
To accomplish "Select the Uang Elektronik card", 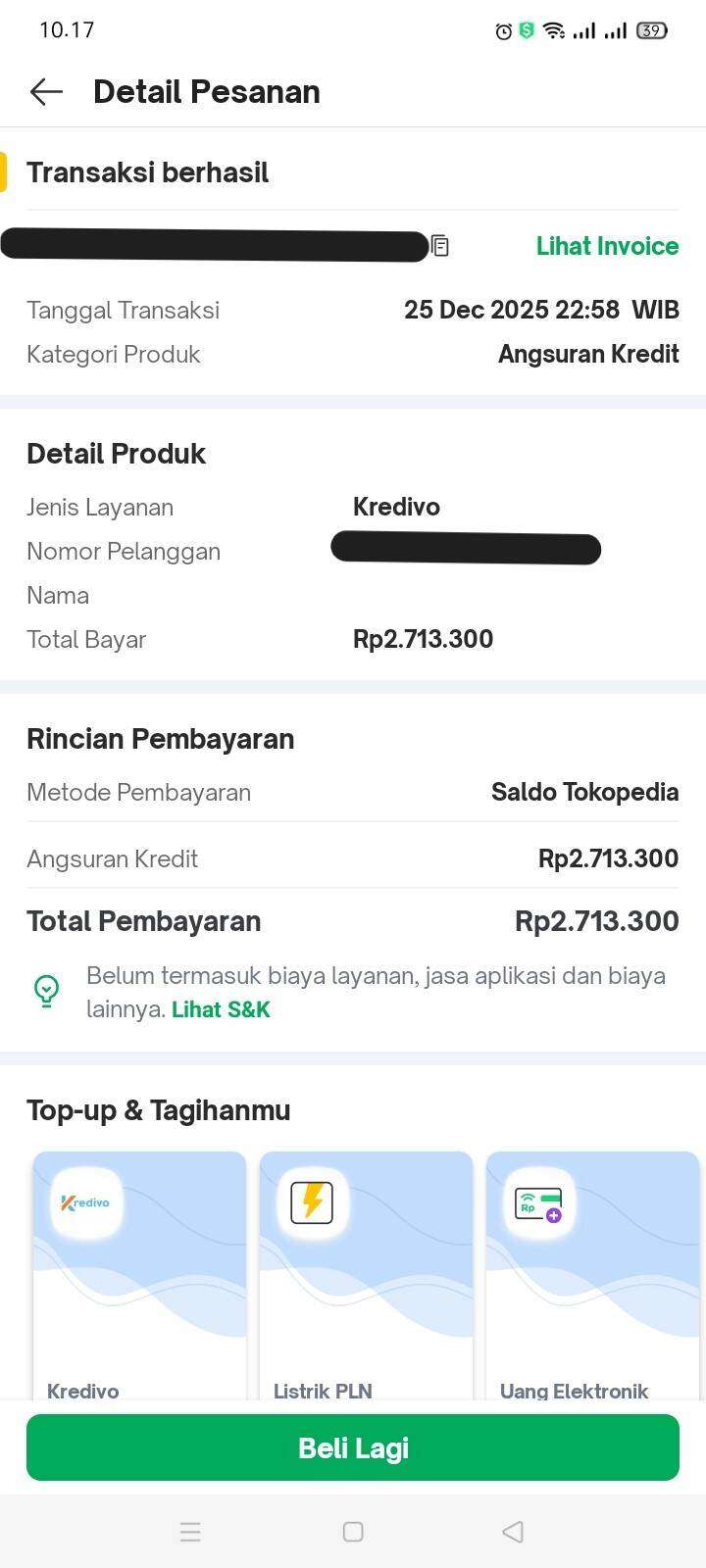I will coord(592,1274).
